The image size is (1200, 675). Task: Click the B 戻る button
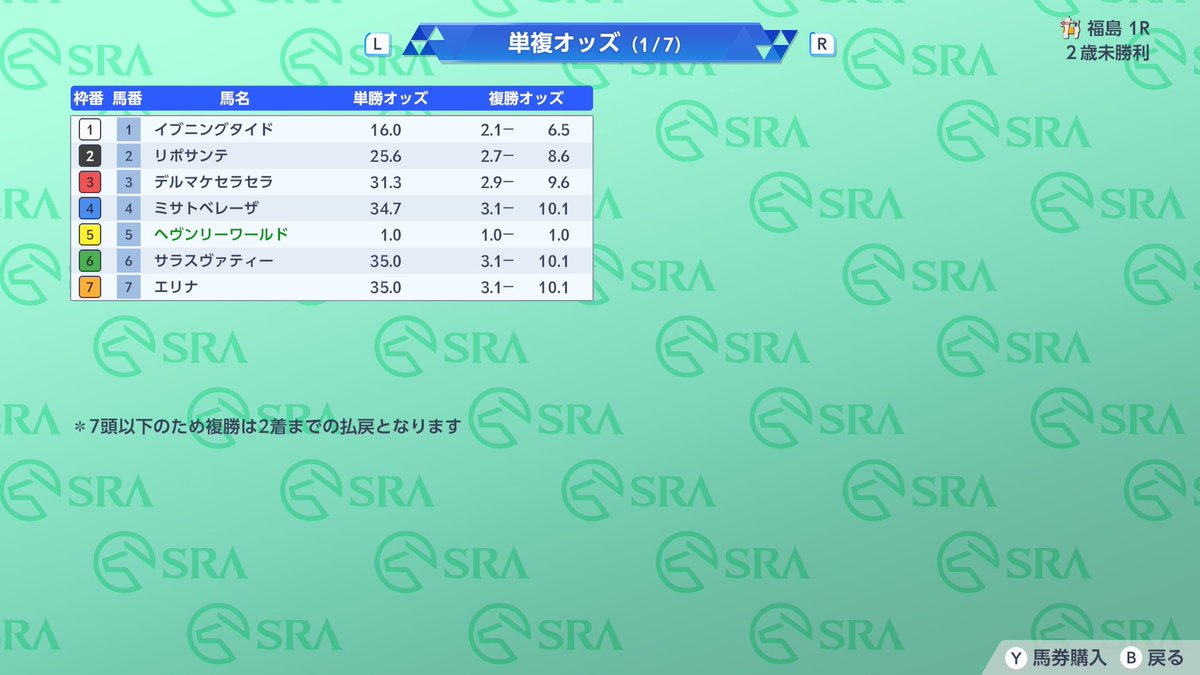(1152, 657)
